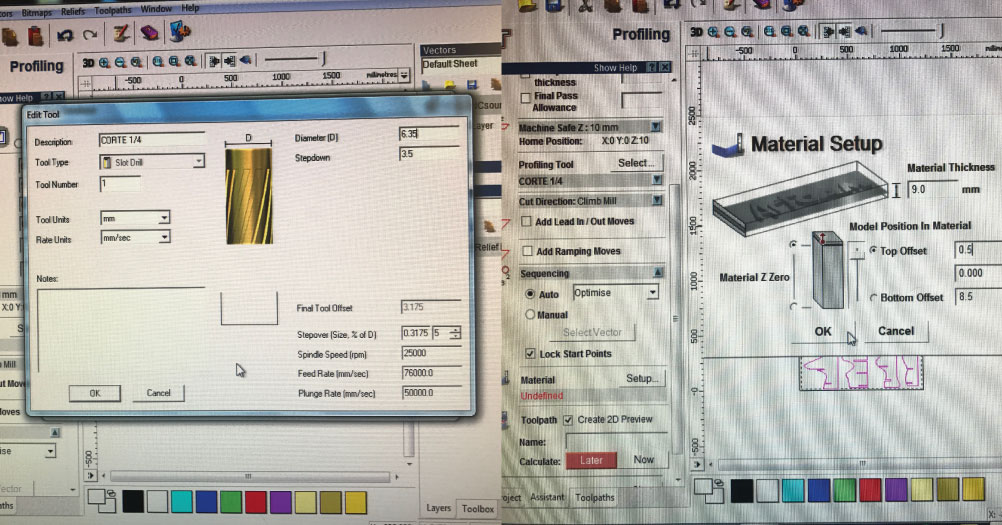Viewport: 1002px width, 525px height.
Task: Click Zoom In in the left window view toolbar
Action: point(104,63)
